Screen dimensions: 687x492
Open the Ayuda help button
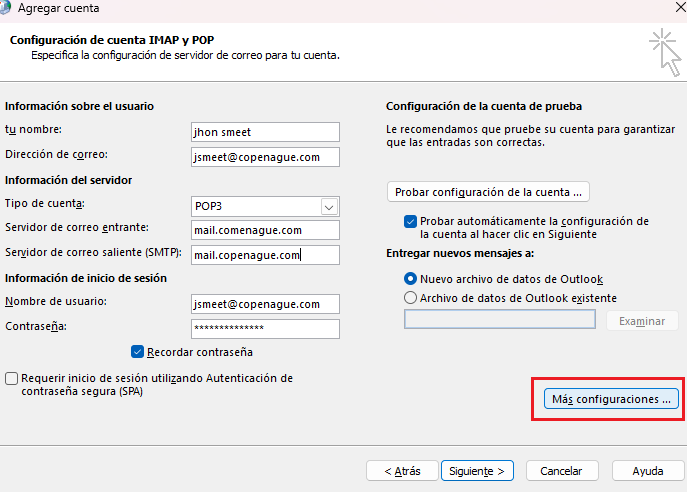tap(648, 471)
